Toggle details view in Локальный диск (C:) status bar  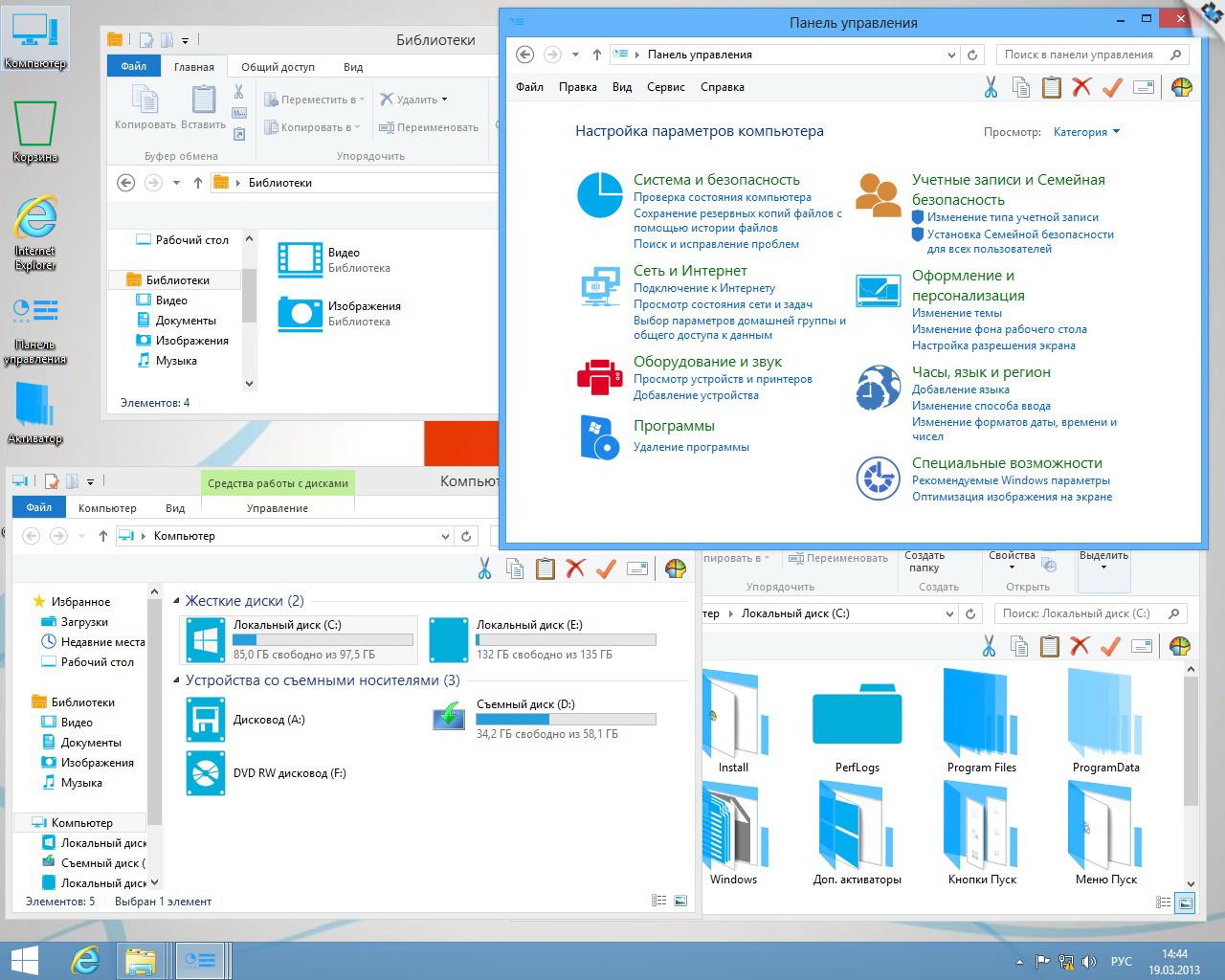1163,902
